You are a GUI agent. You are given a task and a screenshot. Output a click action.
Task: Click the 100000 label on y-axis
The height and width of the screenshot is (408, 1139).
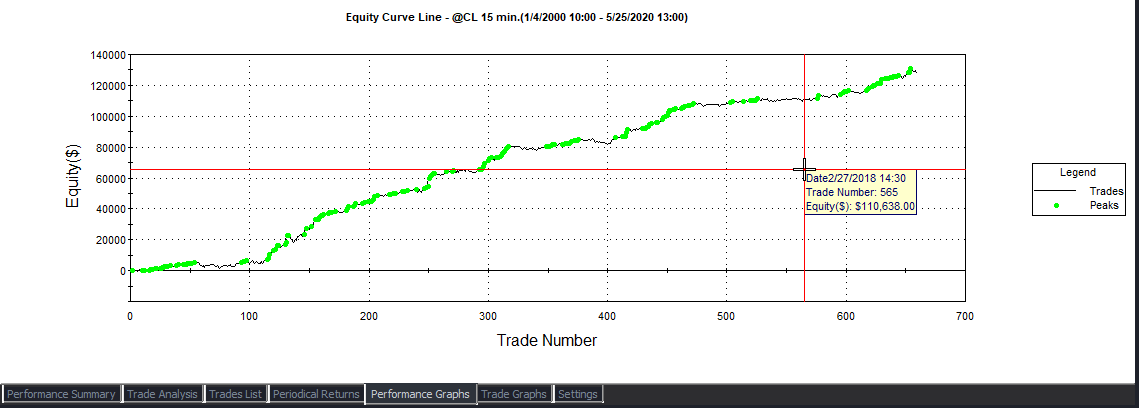(103, 116)
